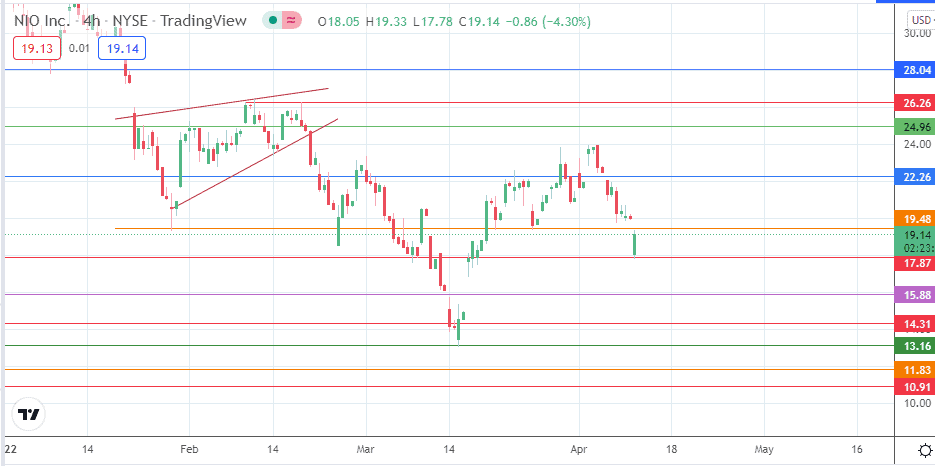The height and width of the screenshot is (466, 935).
Task: Click the Mar date axis label
Action: click(x=366, y=448)
